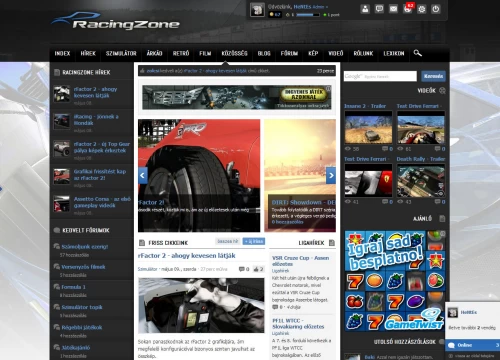Screen dimensions: 500x360
Task: Open the HÍREK menu item
Action: [88, 53]
